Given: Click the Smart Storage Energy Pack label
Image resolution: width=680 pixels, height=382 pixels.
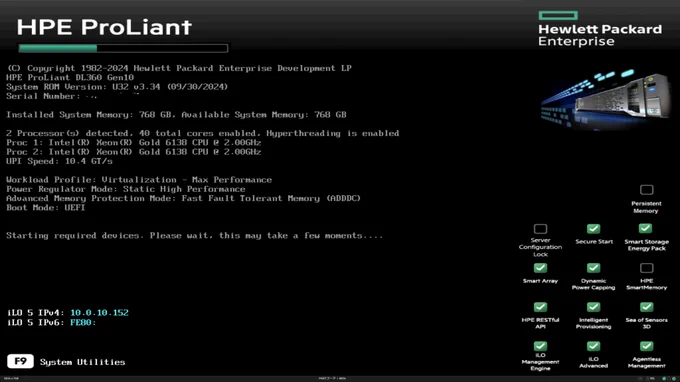Looking at the screenshot, I should (646, 245).
